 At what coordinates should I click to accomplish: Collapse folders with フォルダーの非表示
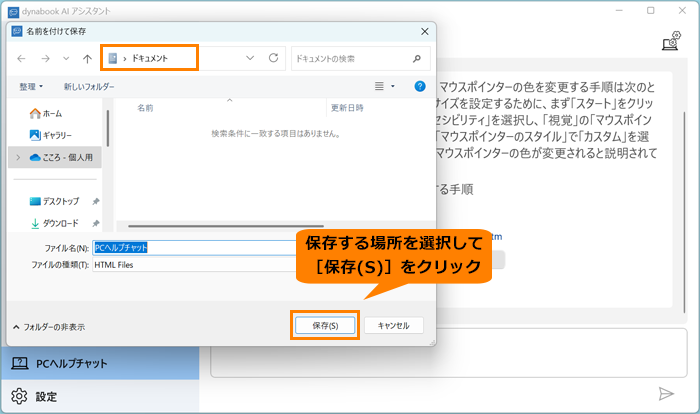49,327
